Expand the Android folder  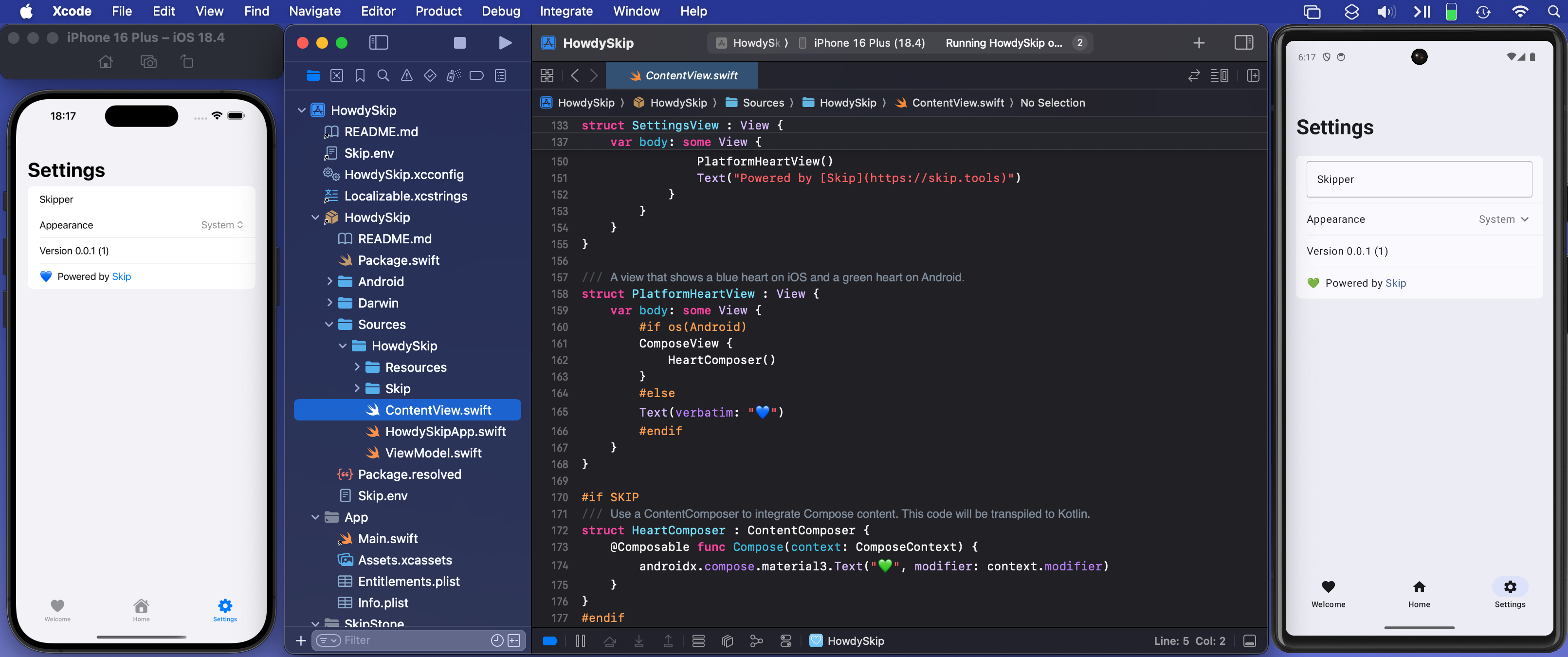[329, 281]
